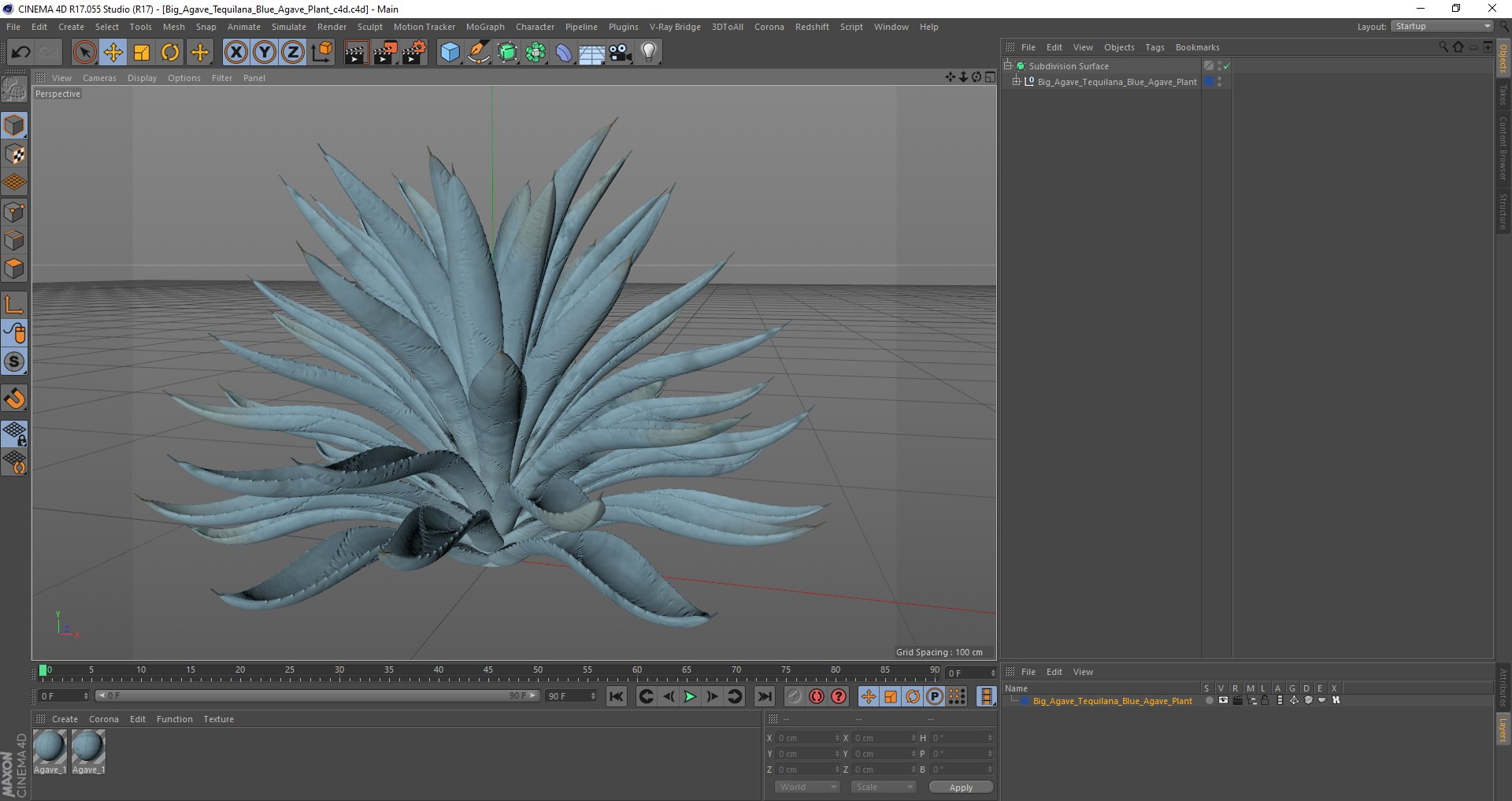Play the animation forward
1512x801 pixels.
click(690, 696)
